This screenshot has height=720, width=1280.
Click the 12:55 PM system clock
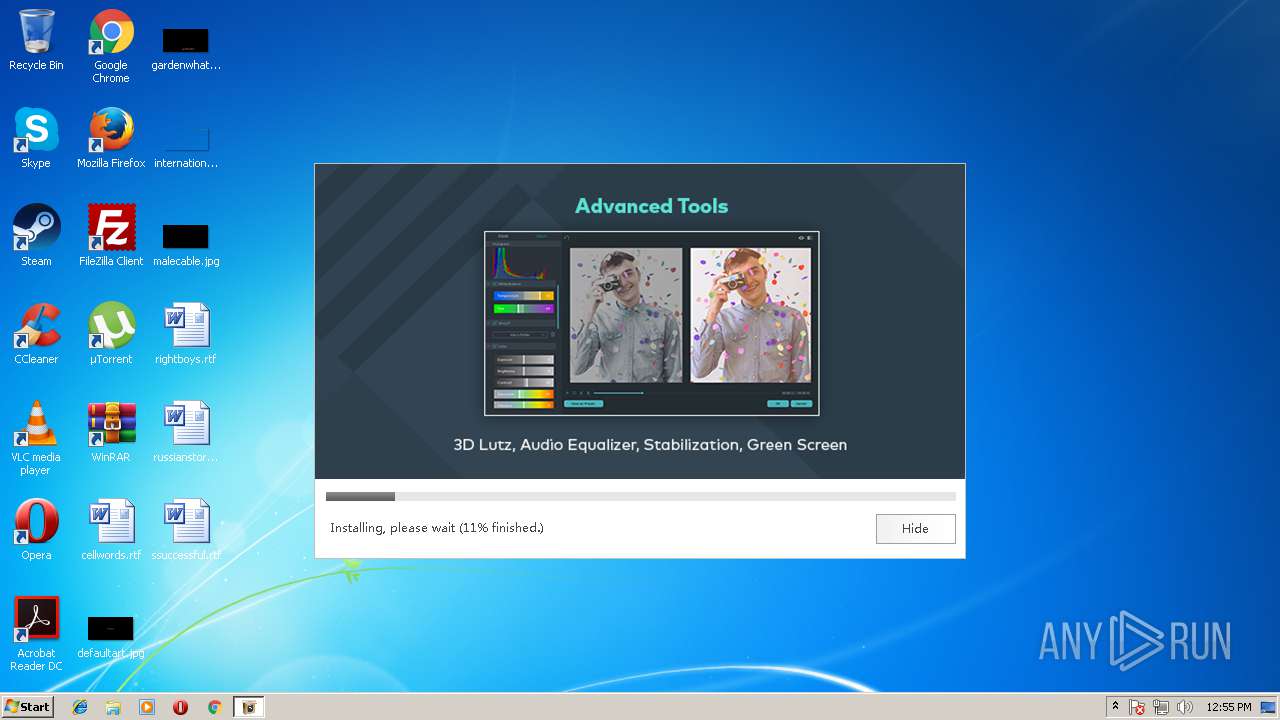[1229, 707]
